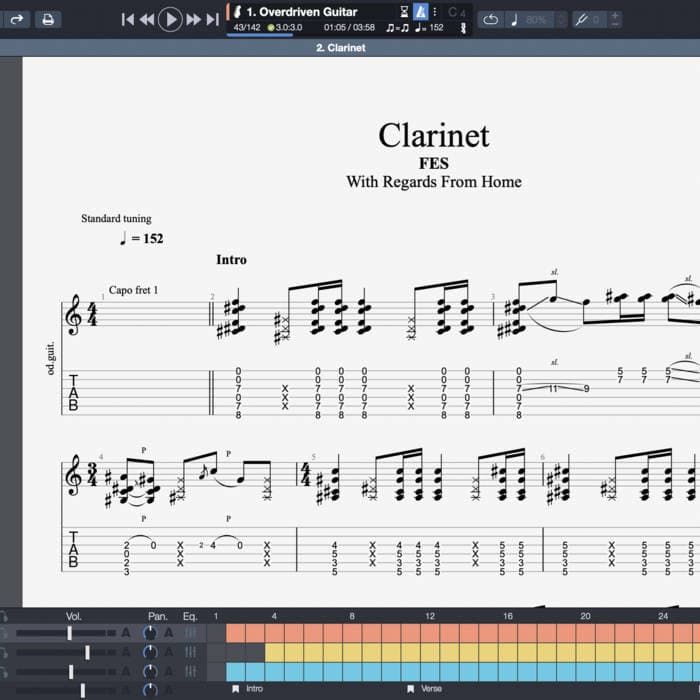This screenshot has width=700, height=700.
Task: Open the third track equalizer icon
Action: 191,672
